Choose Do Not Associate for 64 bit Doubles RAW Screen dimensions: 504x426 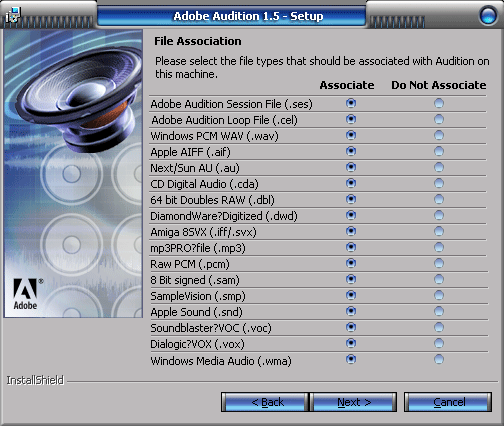(x=439, y=199)
